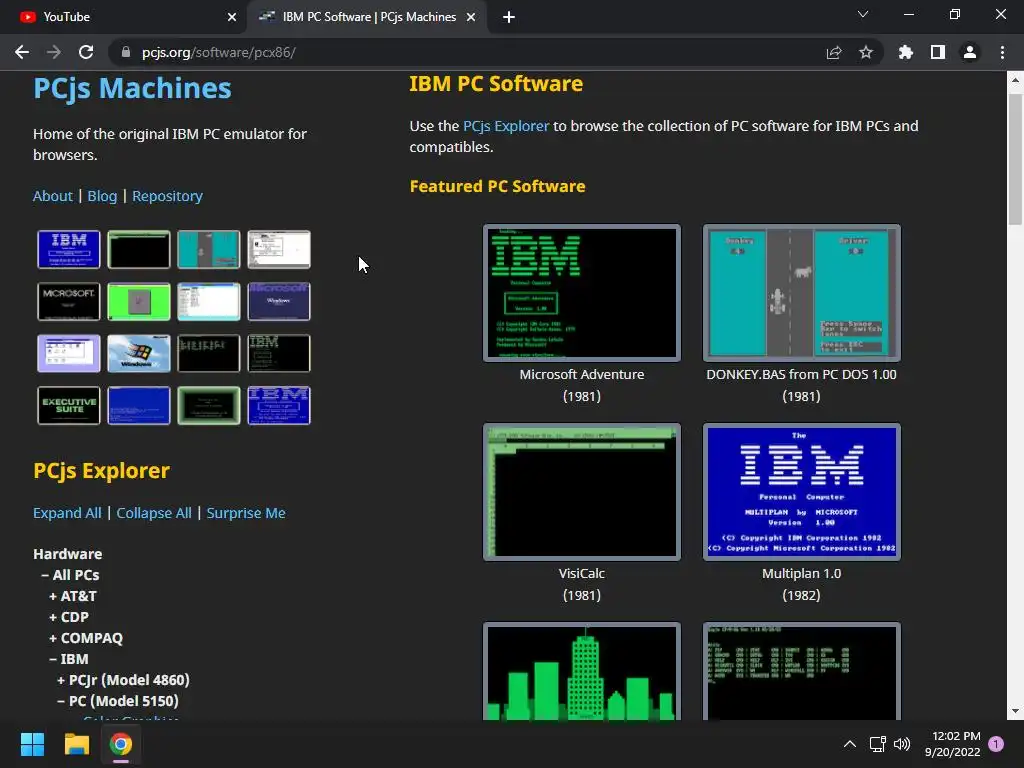
Task: Click the page vertical scrollbar thumb
Action: coord(1015,159)
